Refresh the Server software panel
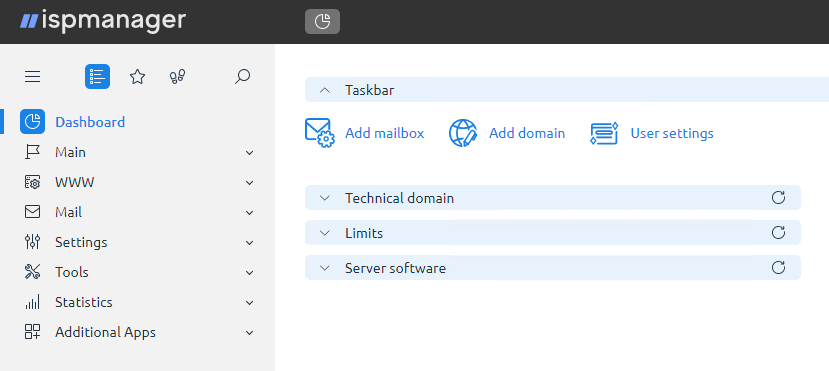Screen dimensions: 829x371 click(778, 267)
